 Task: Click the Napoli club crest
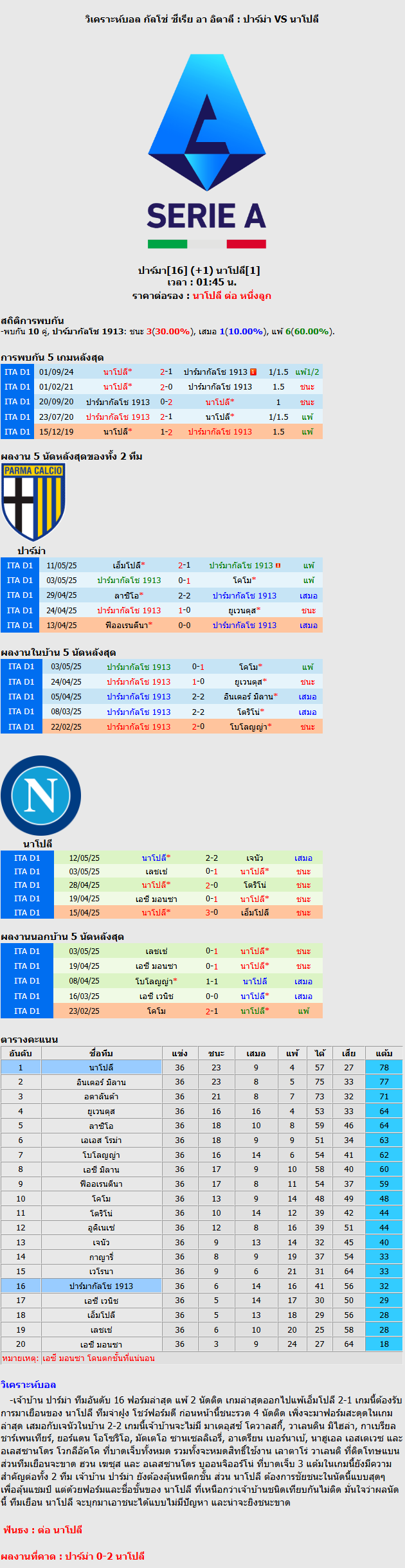(41, 796)
